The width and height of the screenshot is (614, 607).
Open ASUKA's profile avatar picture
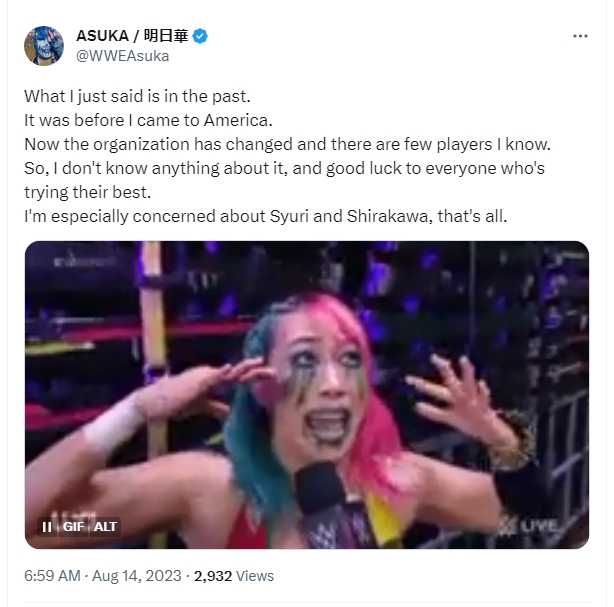click(x=44, y=46)
